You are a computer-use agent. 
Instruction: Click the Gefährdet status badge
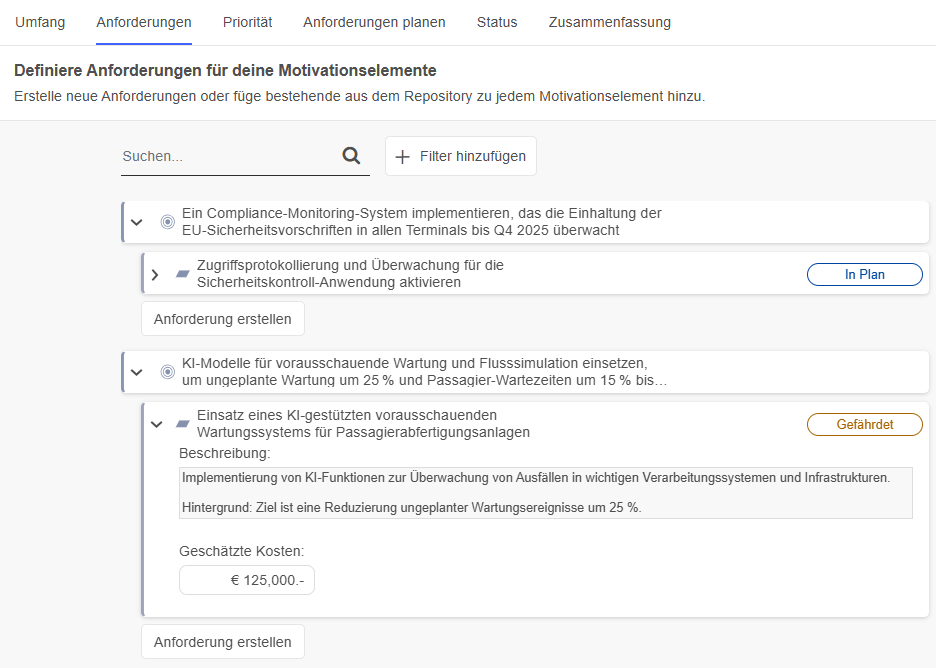tap(864, 424)
